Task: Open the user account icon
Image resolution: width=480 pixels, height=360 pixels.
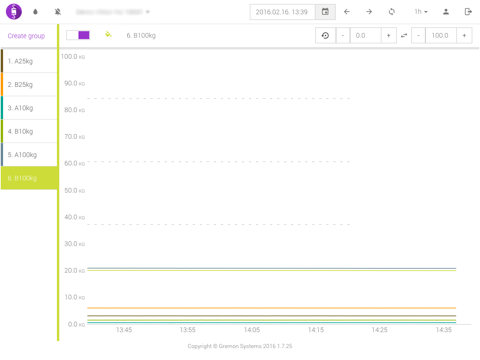Action: (x=446, y=12)
